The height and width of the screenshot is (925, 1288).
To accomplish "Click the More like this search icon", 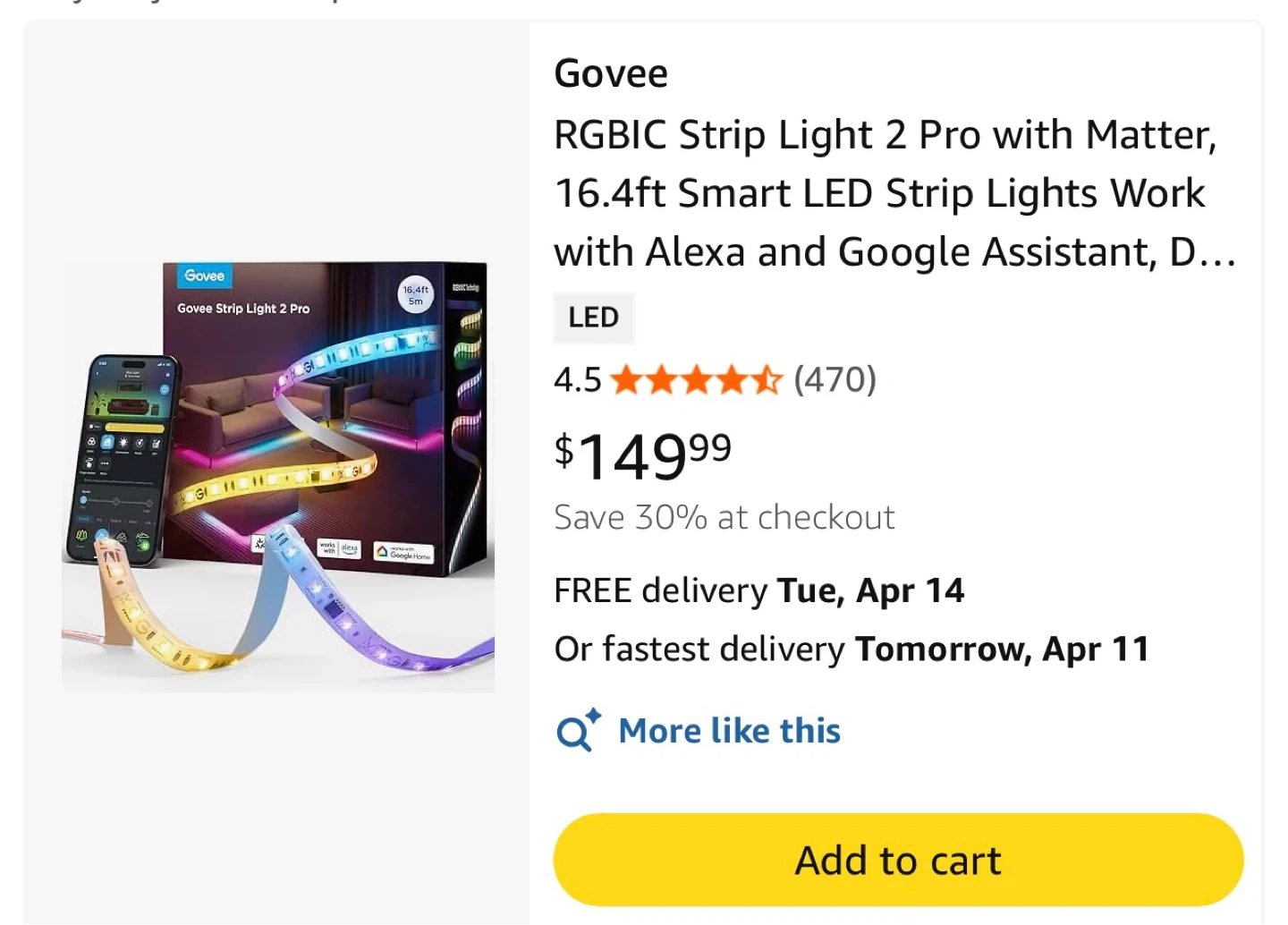I will (x=577, y=732).
